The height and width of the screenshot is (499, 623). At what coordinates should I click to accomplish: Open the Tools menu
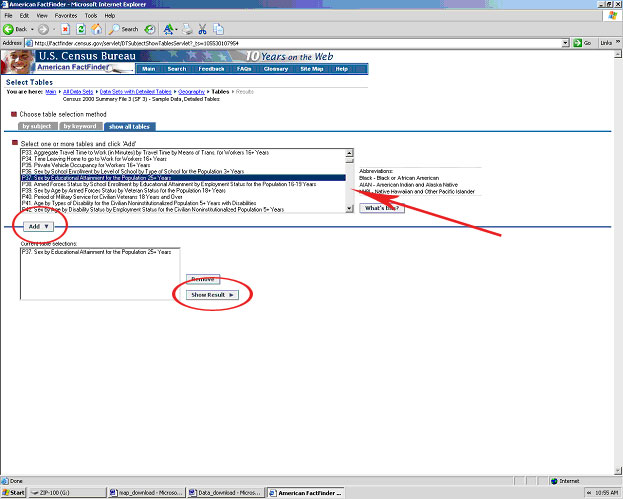coord(91,15)
